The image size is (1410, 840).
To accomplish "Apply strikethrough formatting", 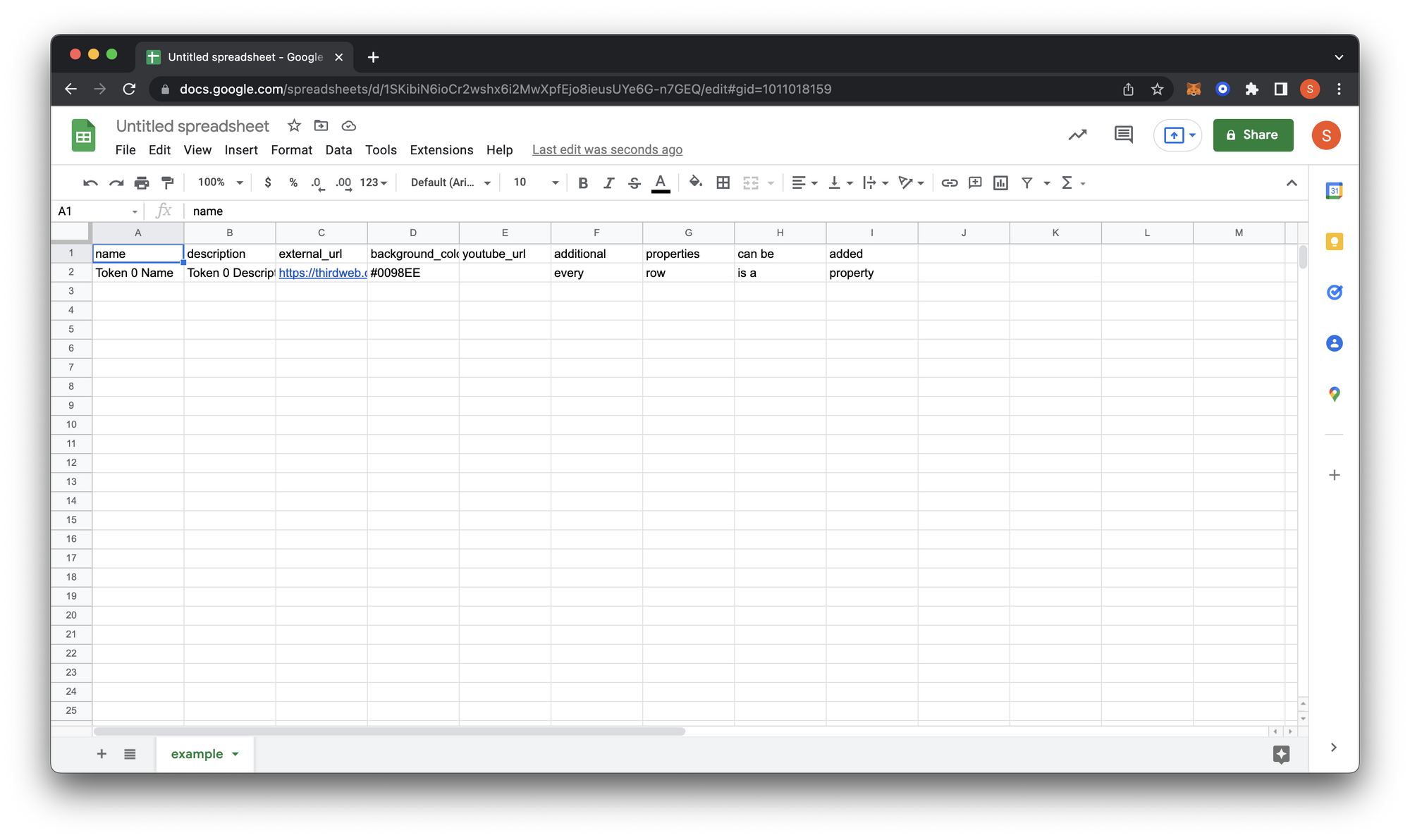I will 634,183.
